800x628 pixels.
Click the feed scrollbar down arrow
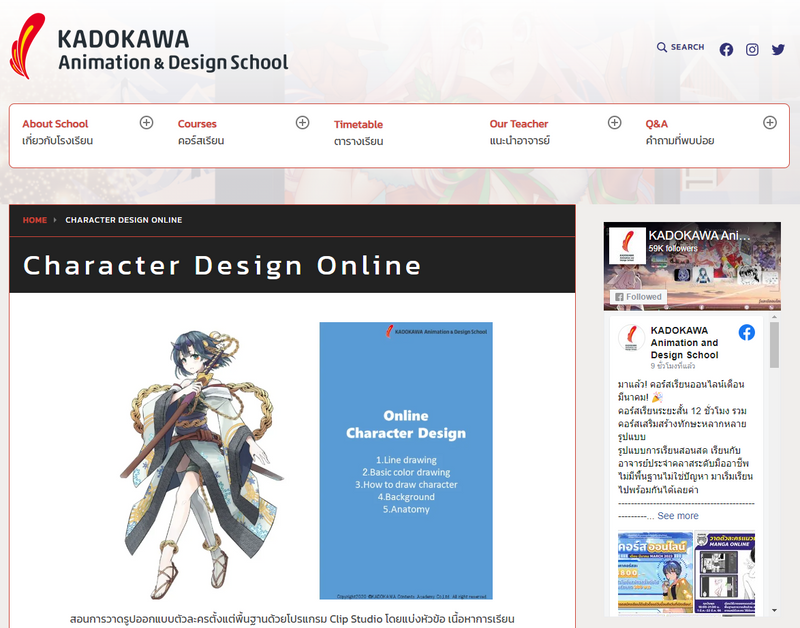pos(774,610)
